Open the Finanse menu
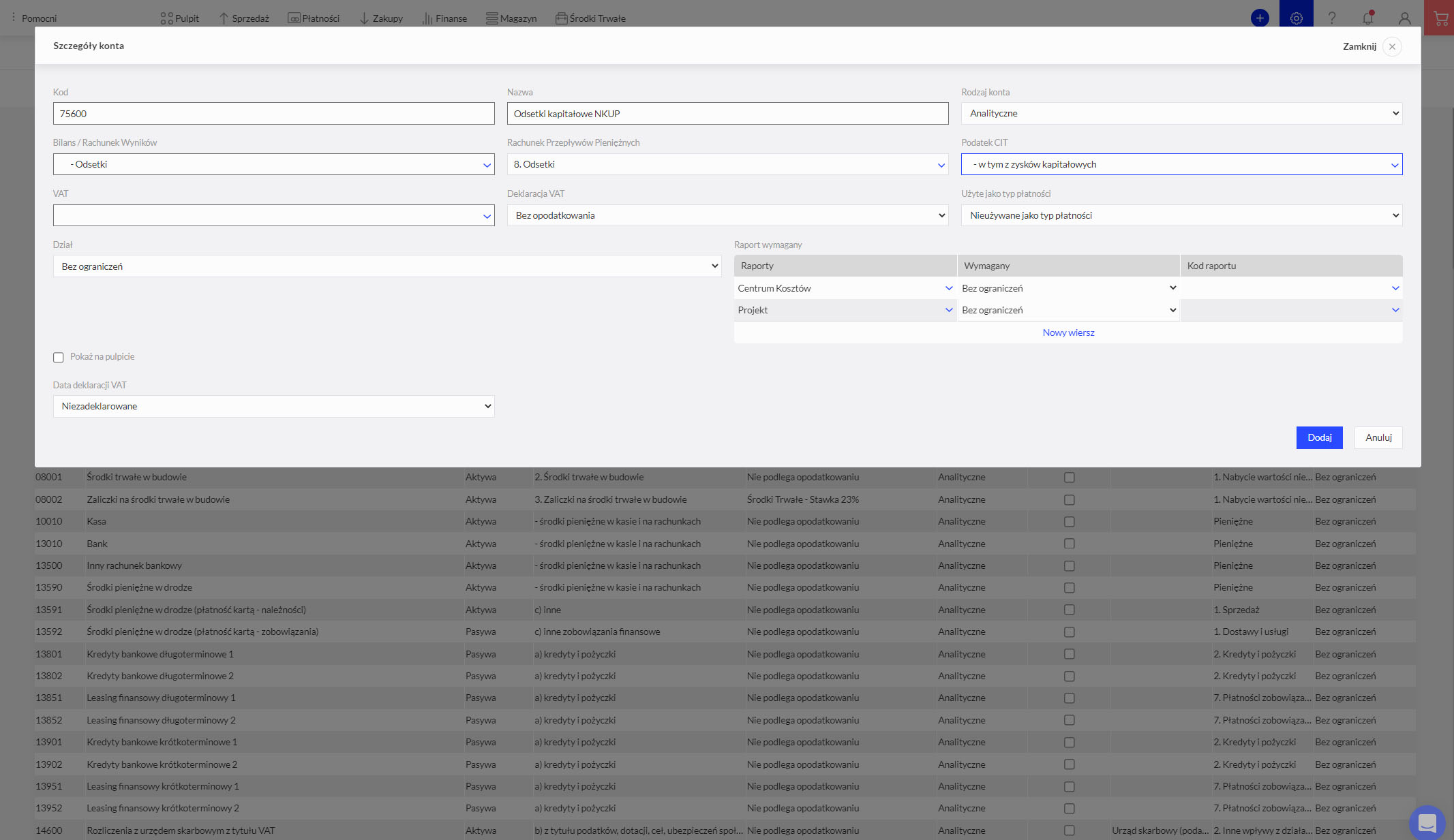This screenshot has height=840, width=1454. point(444,18)
